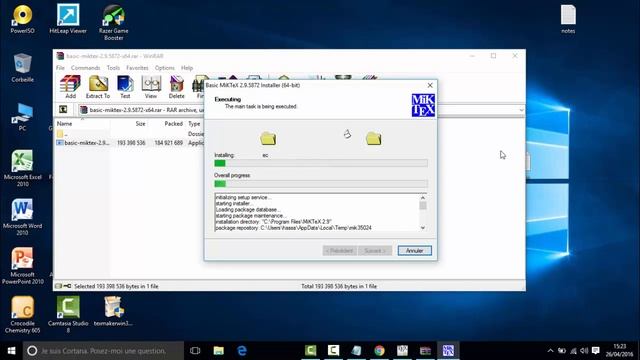Sort WinRAR list by the Name column
Screen dimensions: 640x360
82,123
